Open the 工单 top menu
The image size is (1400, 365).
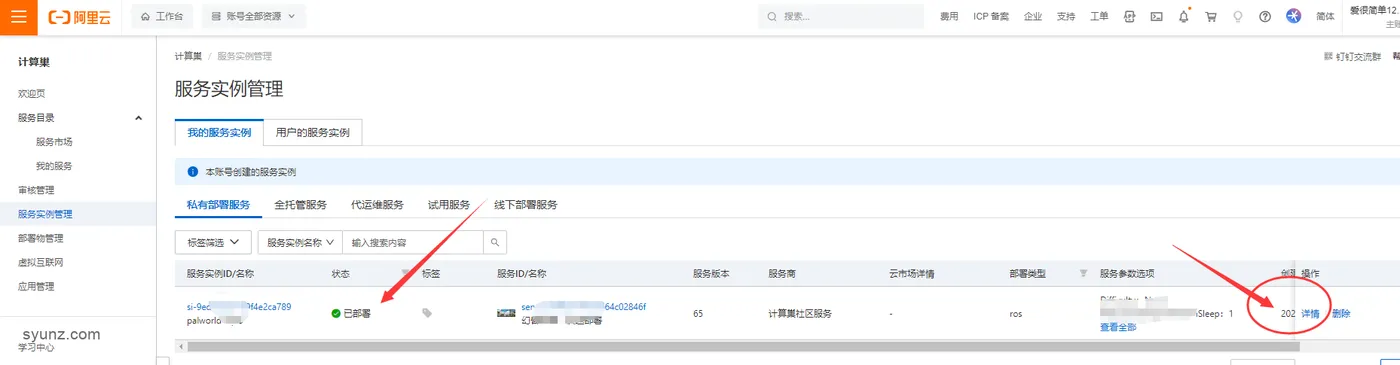click(1099, 17)
